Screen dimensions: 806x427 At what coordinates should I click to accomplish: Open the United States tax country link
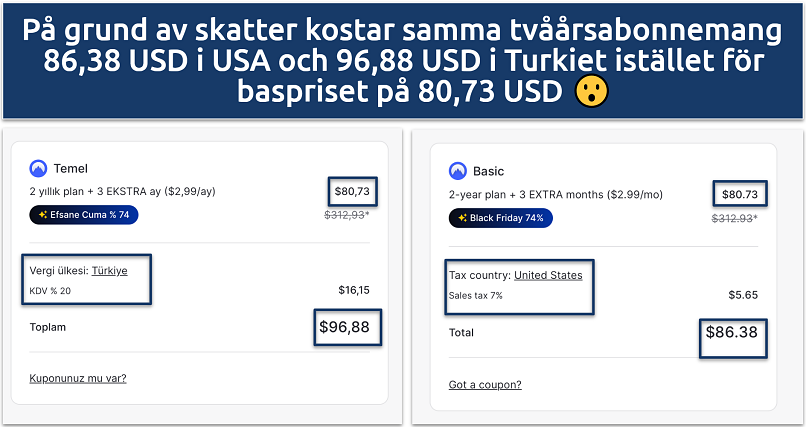click(548, 275)
